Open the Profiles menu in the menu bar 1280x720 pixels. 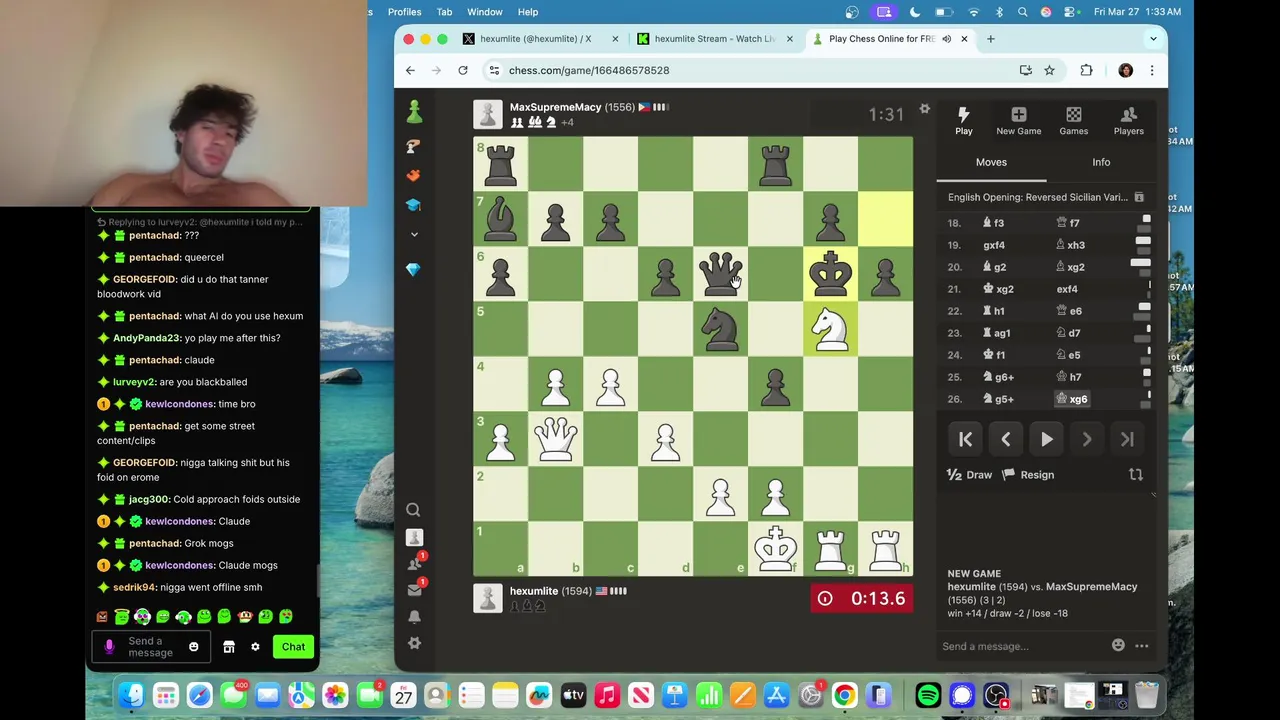tap(404, 12)
